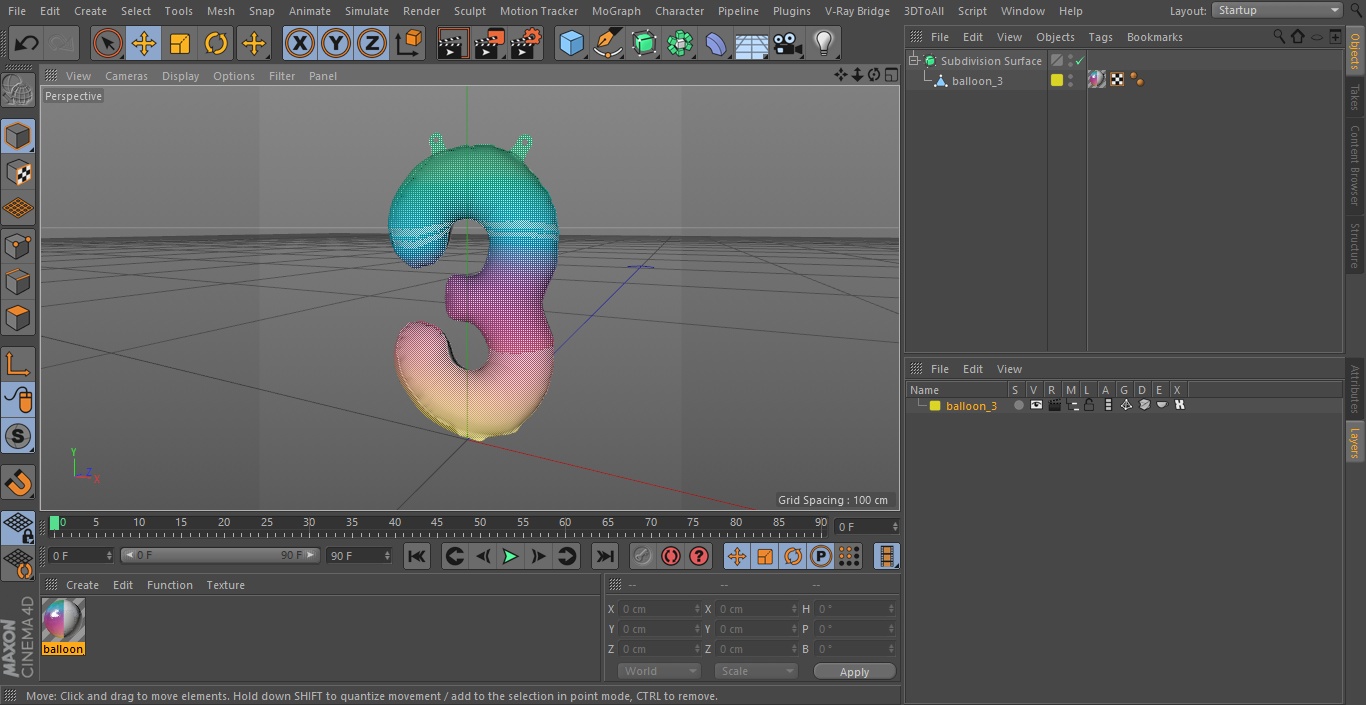This screenshot has height=705, width=1366.
Task: Switch to the Structure tab
Action: 1355,245
